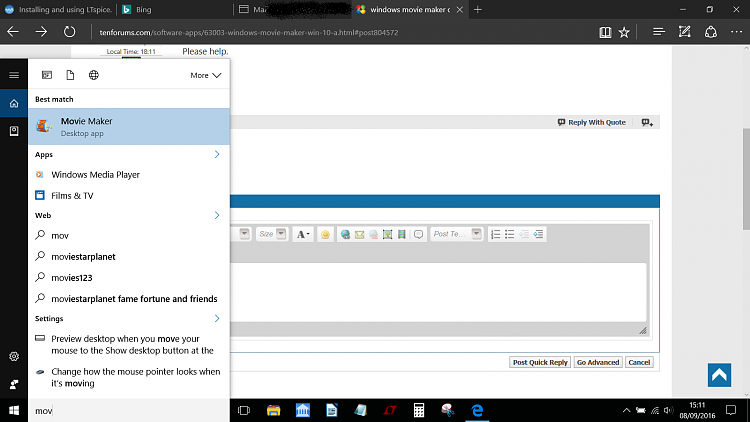
Task: Open network Wi-Fi tray icon
Action: [655, 411]
